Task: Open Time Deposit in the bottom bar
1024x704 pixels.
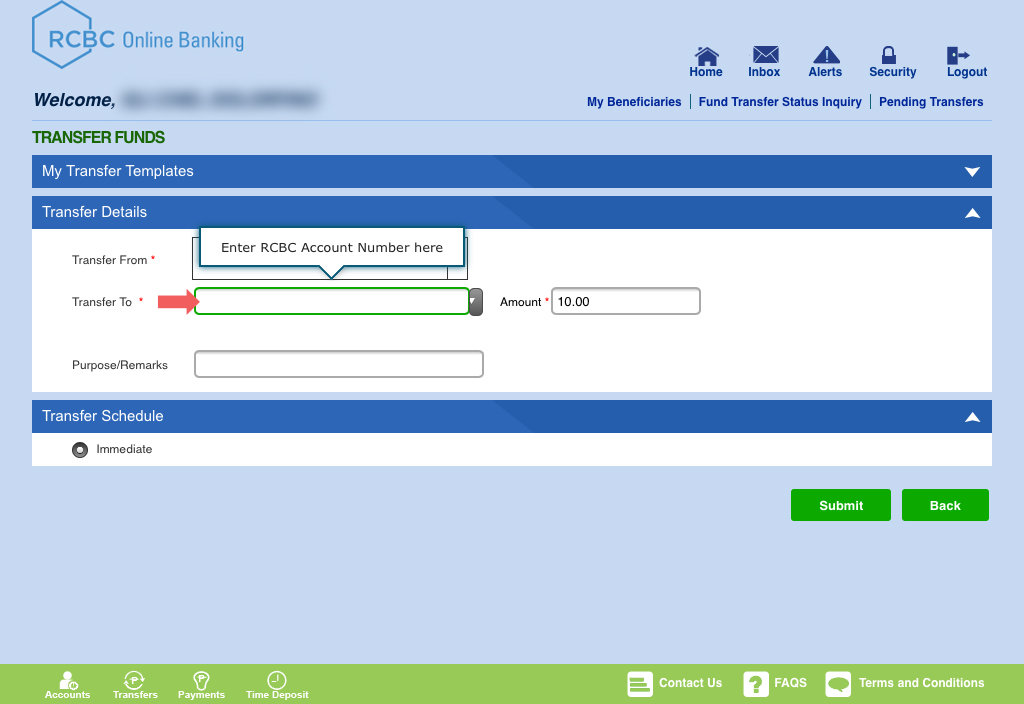Action: coord(277,685)
